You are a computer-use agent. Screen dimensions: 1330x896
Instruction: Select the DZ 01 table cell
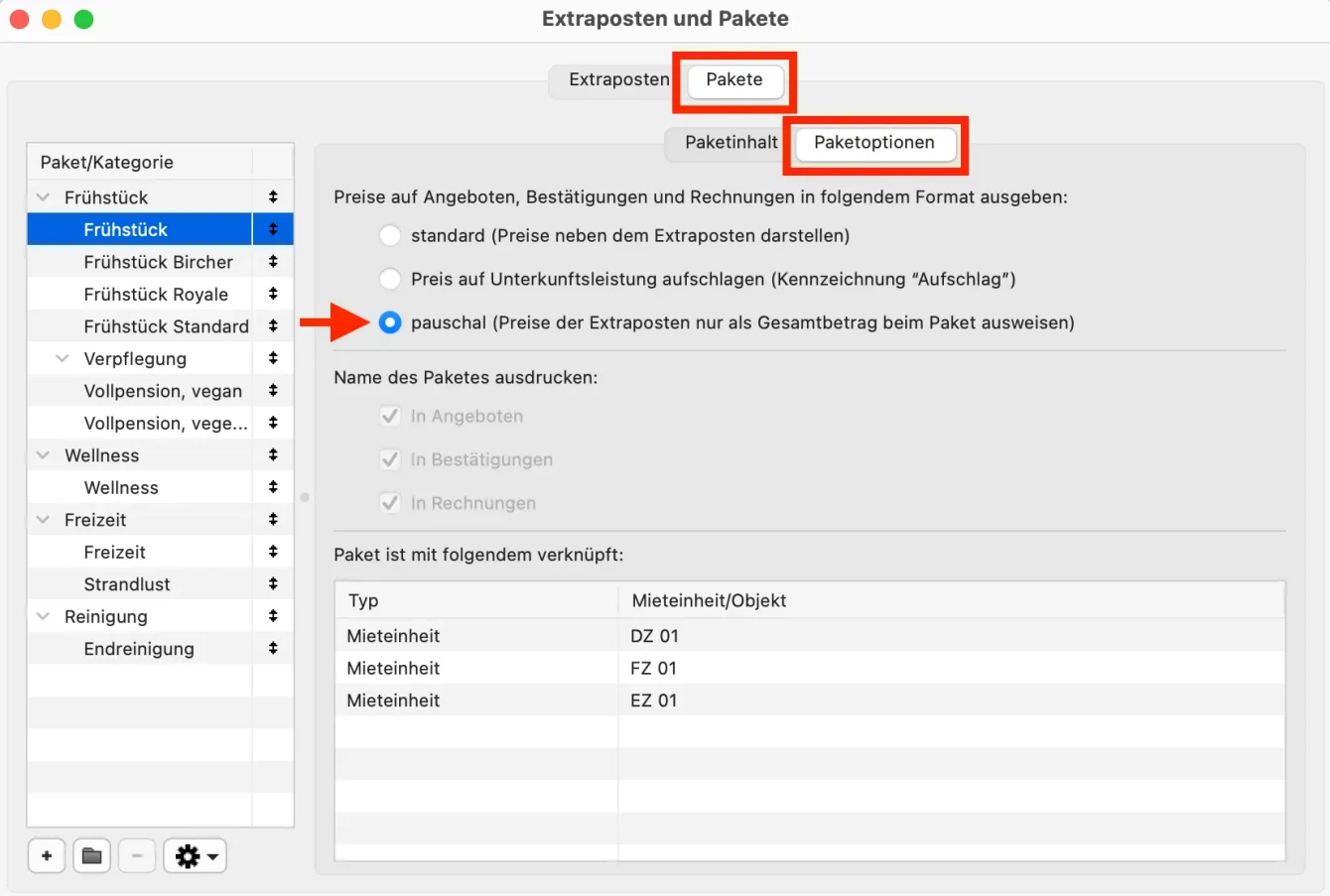pos(951,636)
